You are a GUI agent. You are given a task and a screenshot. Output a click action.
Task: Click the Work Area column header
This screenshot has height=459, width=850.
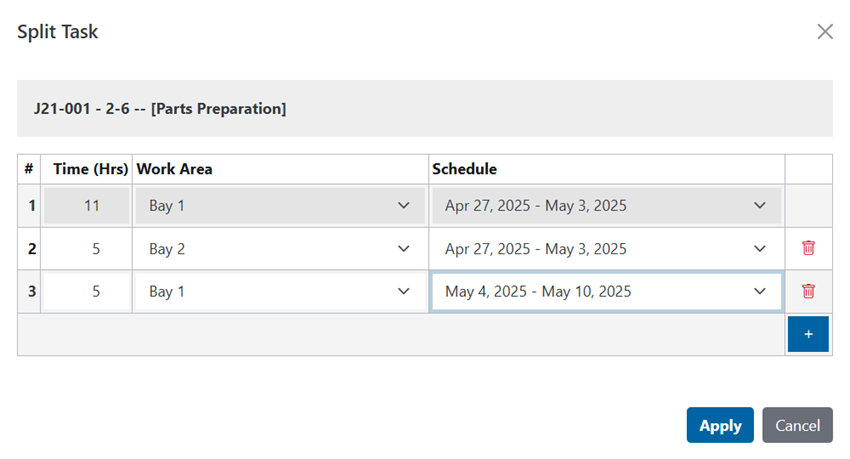(174, 169)
